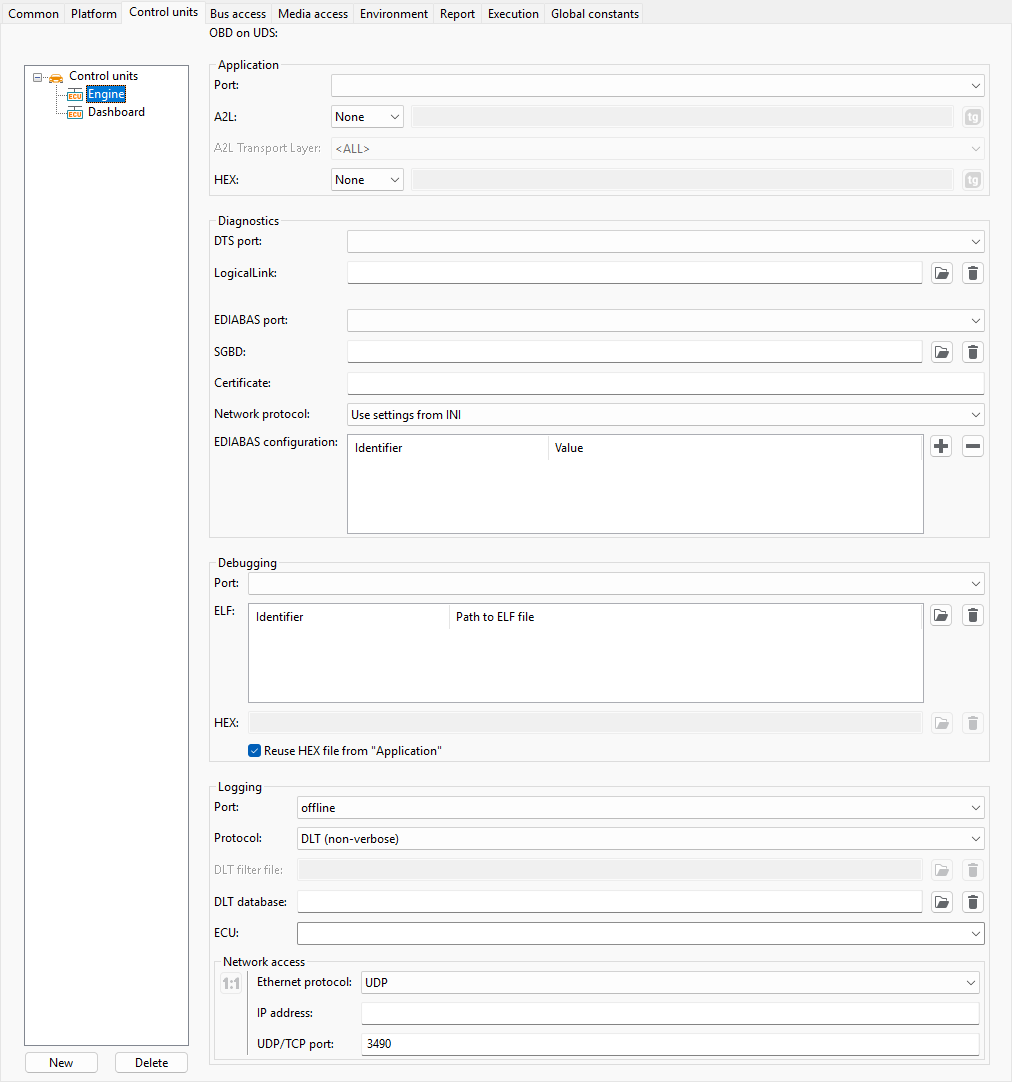Clear the DLT database path
Image resolution: width=1012 pixels, height=1082 pixels.
[x=973, y=902]
